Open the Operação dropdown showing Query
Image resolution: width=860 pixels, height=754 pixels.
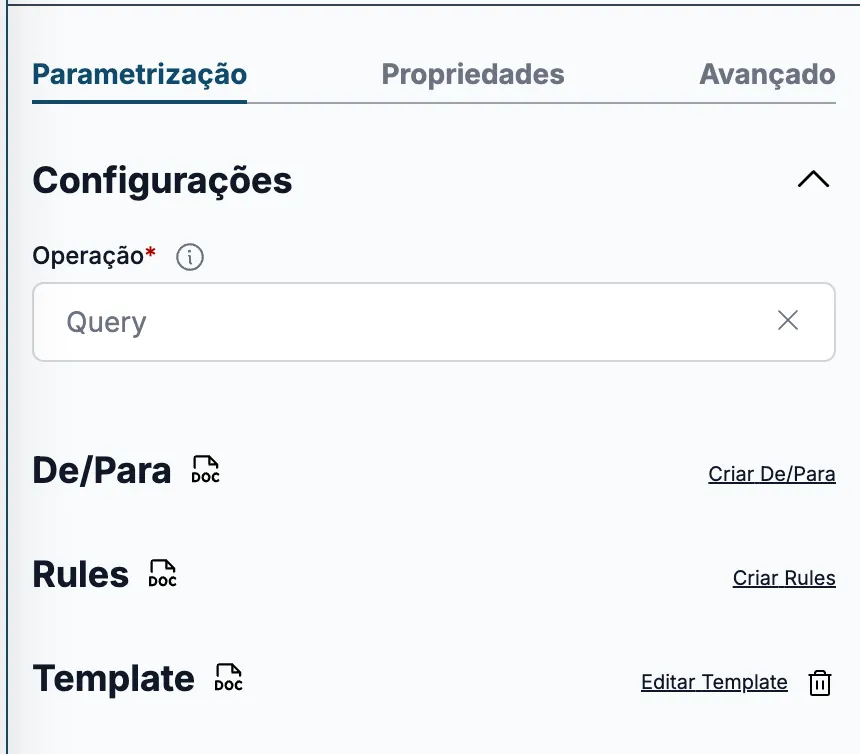point(434,322)
